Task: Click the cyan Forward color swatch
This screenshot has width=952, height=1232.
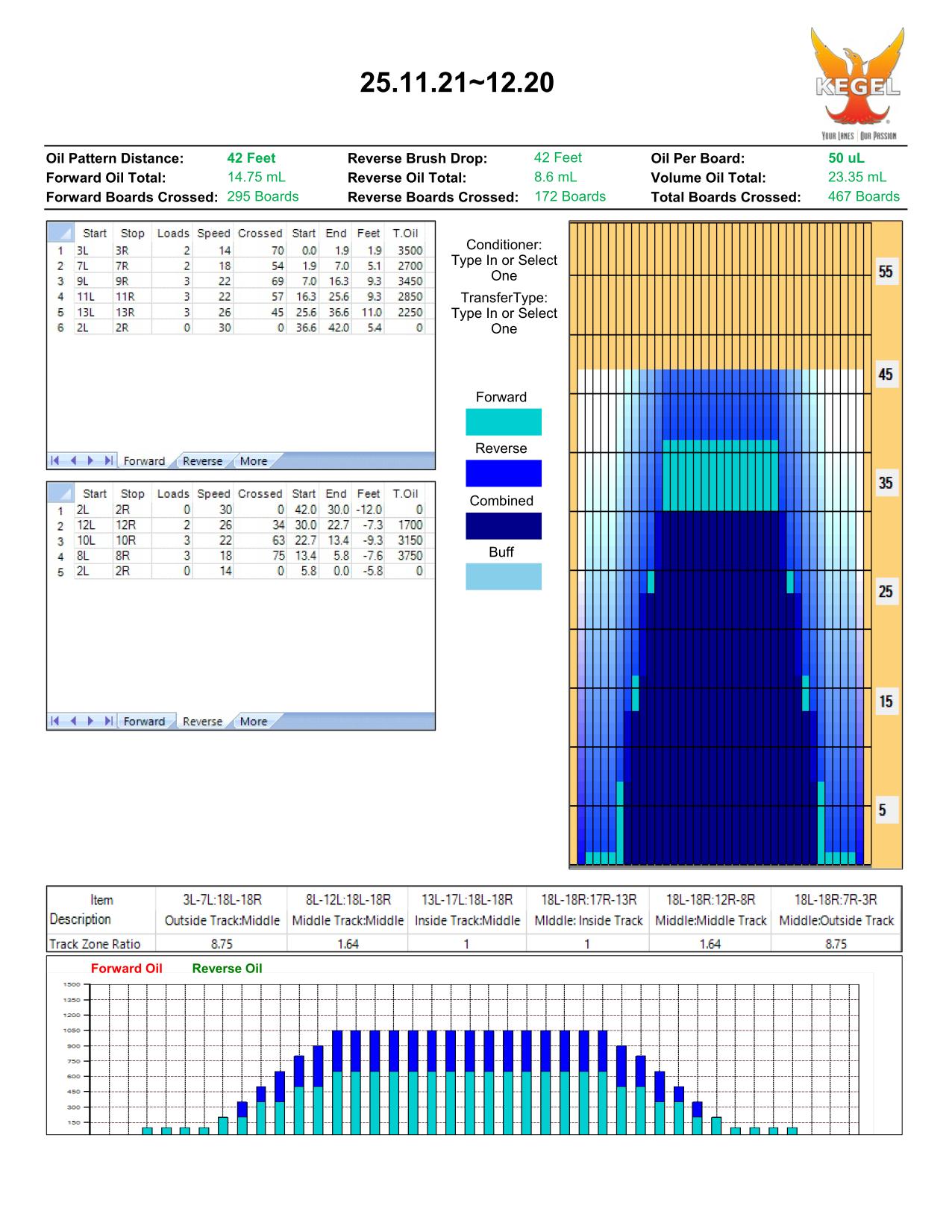Action: (504, 422)
